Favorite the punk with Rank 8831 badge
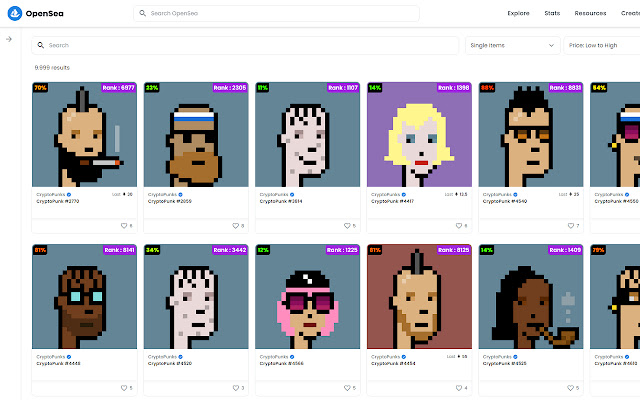This screenshot has width=640, height=400. coord(571,225)
